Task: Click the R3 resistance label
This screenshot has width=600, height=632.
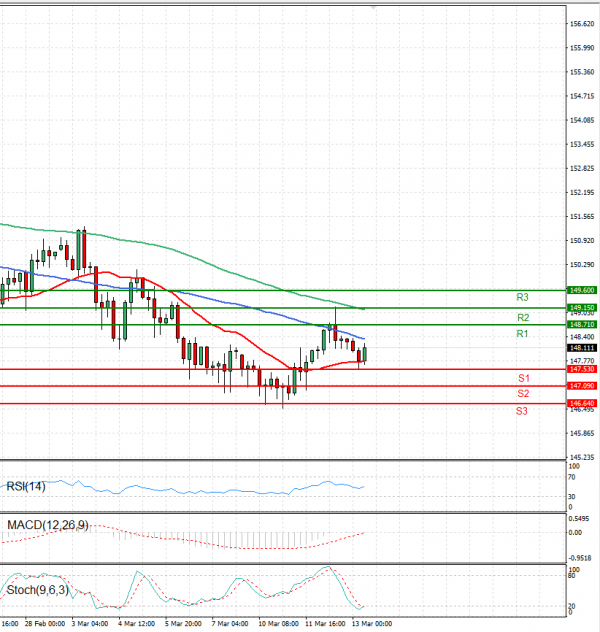Action: 522,297
